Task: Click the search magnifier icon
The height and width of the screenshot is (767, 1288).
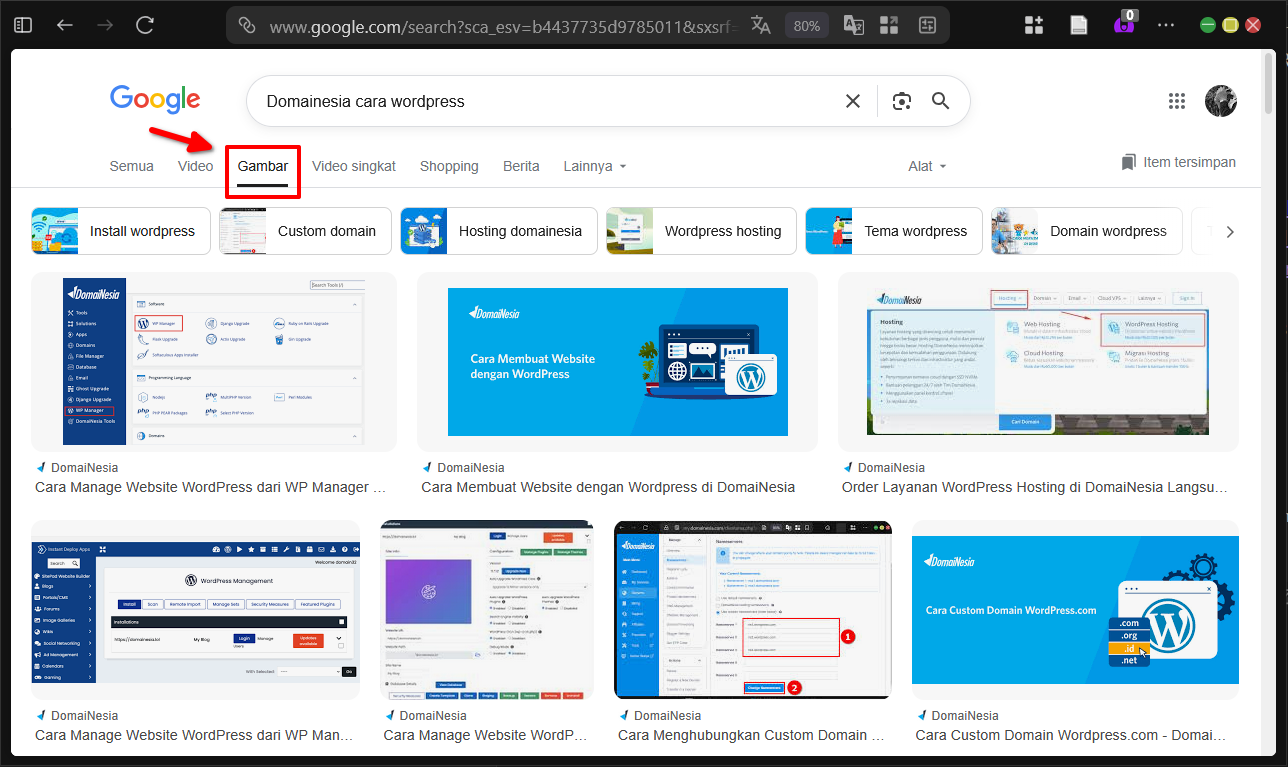Action: click(x=940, y=100)
